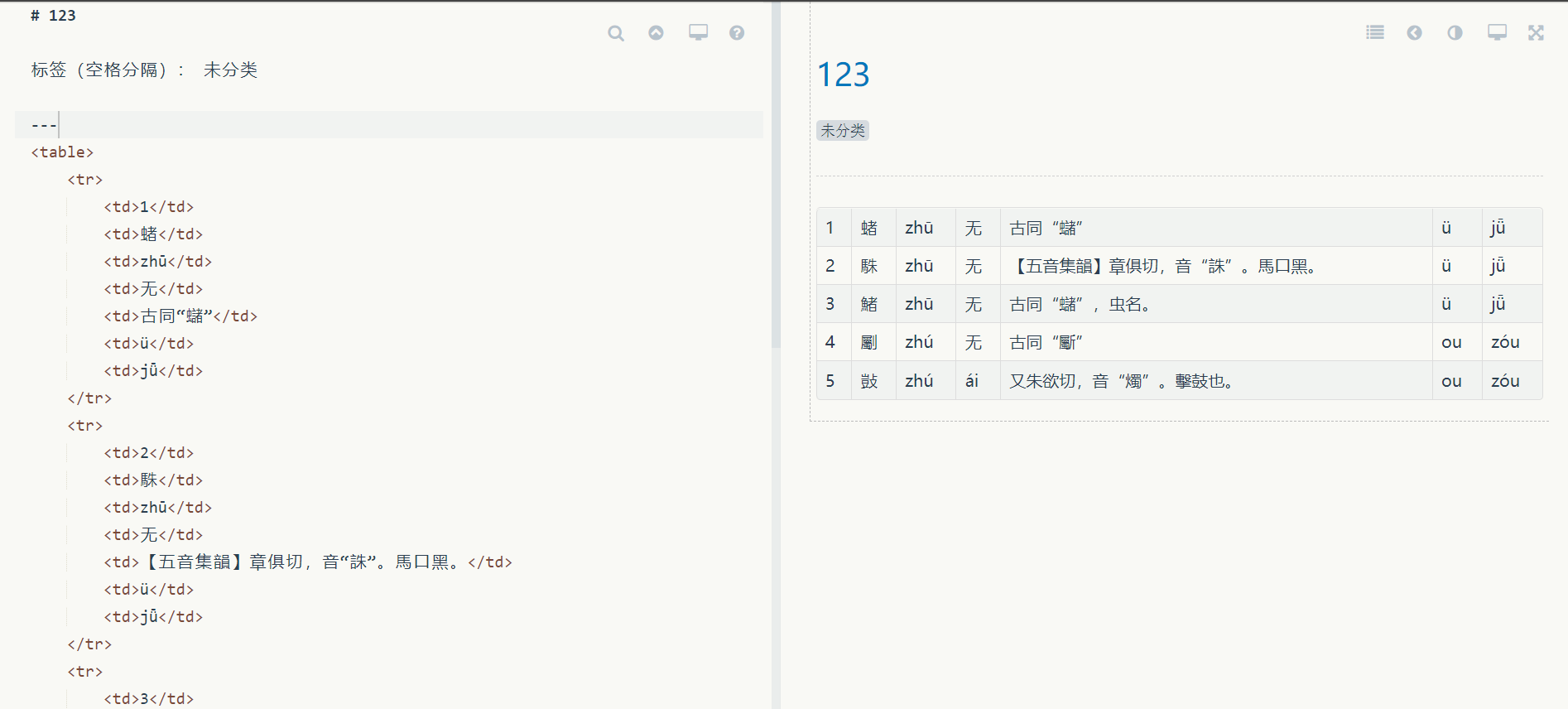Open the help question-mark icon
The width and height of the screenshot is (1568, 709).
click(737, 33)
